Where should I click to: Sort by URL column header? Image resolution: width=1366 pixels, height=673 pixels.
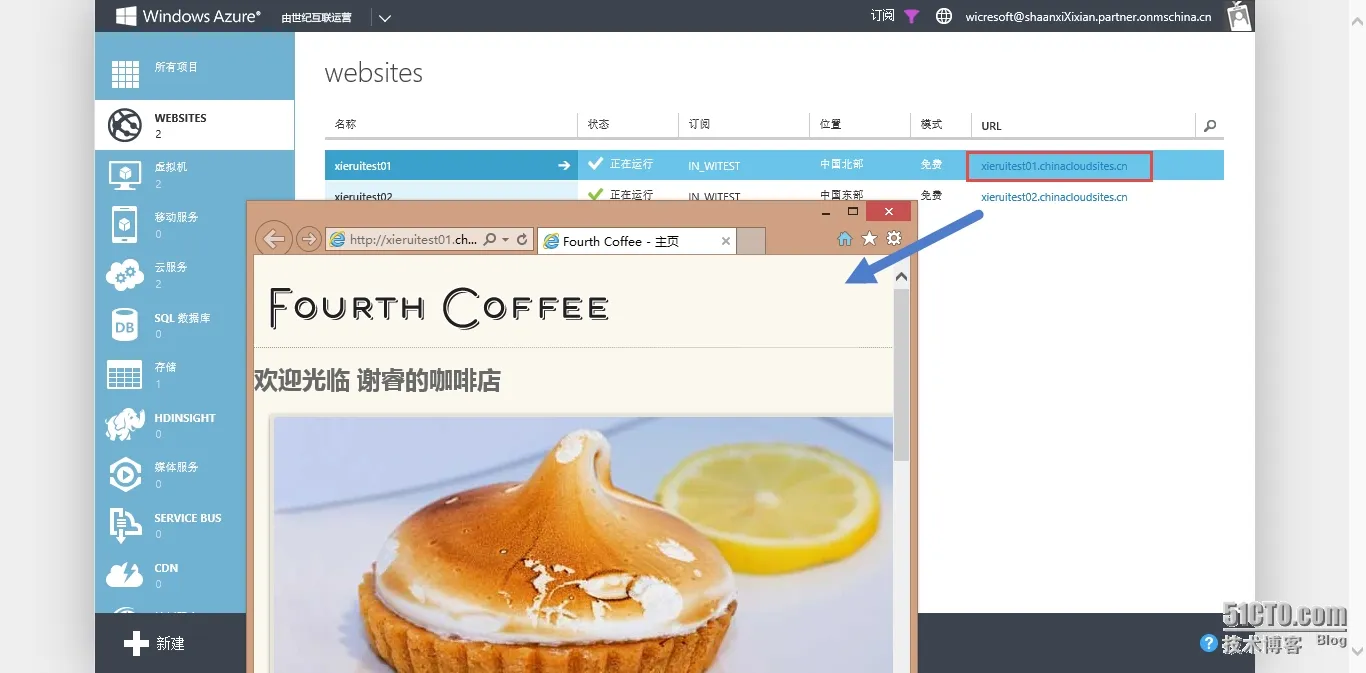click(991, 126)
